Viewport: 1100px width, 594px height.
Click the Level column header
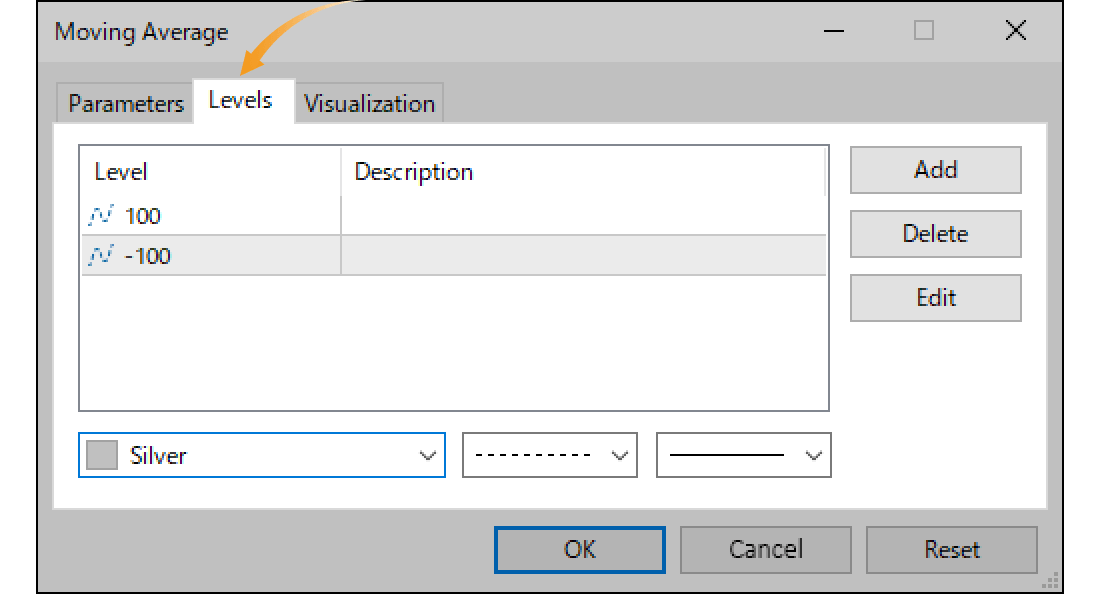(210, 172)
